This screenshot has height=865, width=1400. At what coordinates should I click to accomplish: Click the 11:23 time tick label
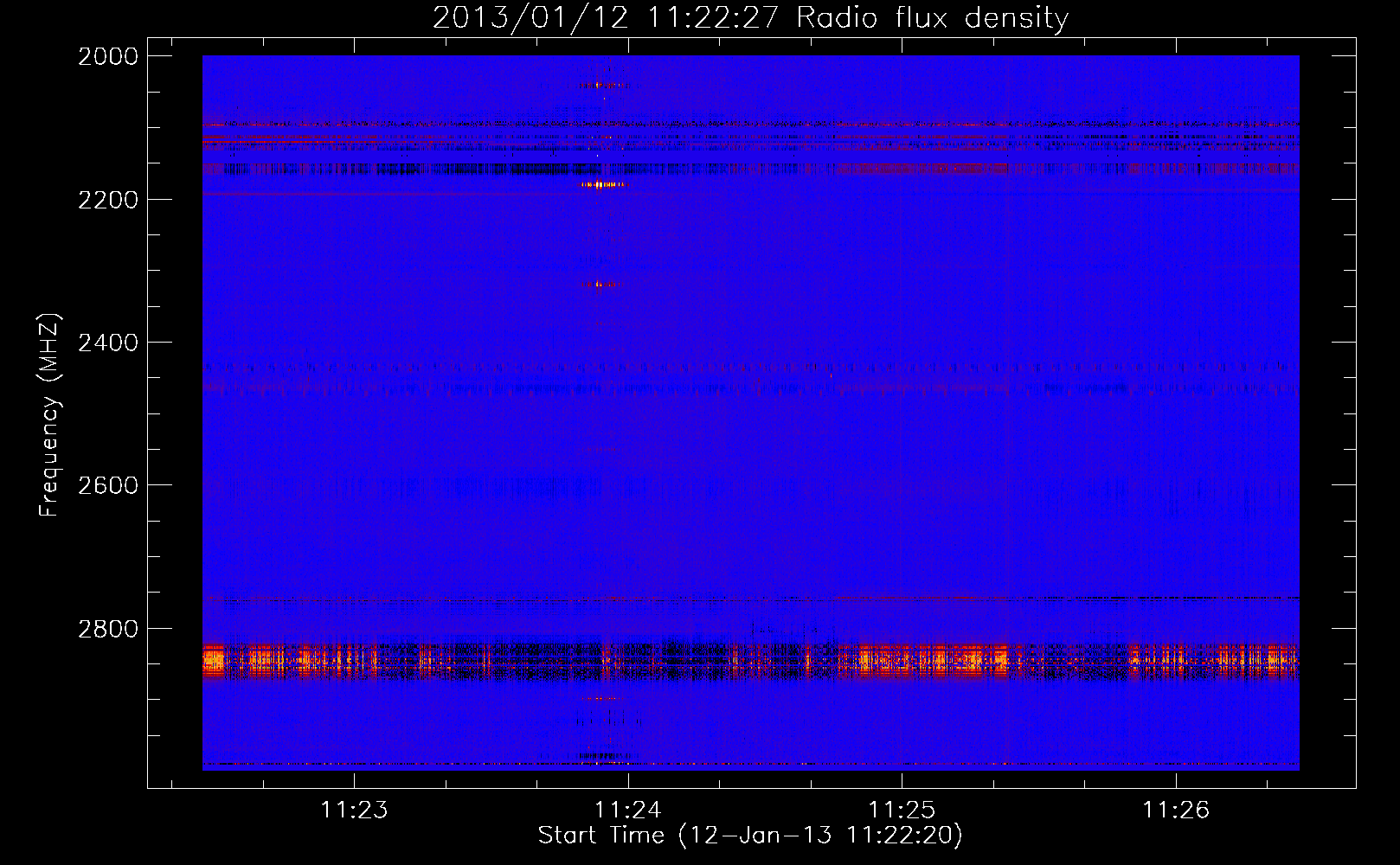click(355, 811)
